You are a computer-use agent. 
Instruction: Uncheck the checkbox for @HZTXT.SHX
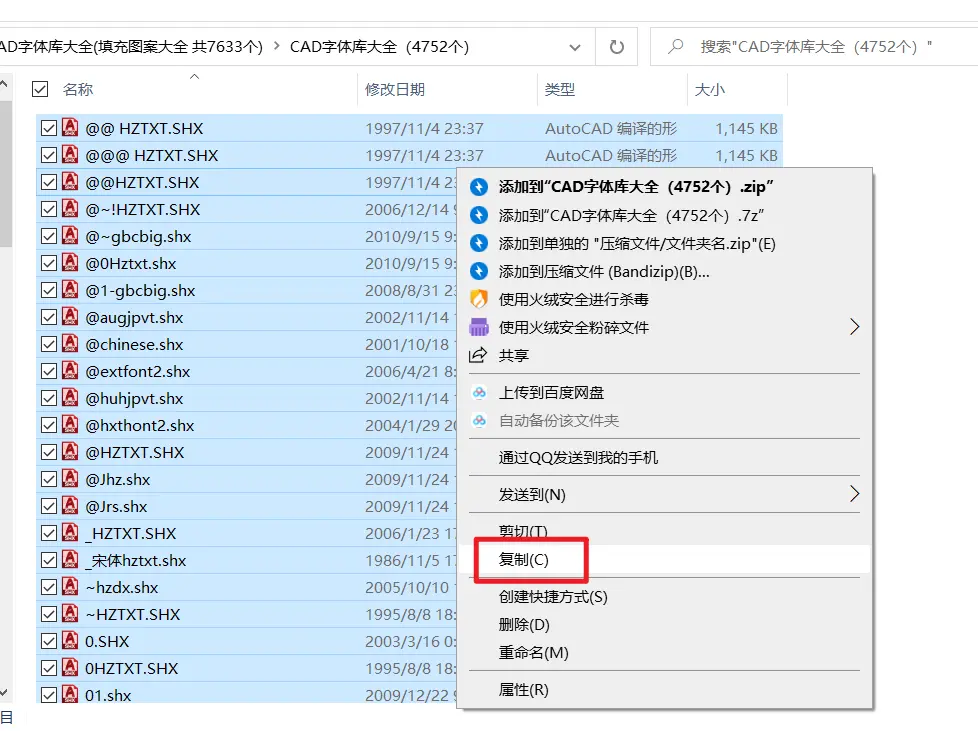pos(49,452)
